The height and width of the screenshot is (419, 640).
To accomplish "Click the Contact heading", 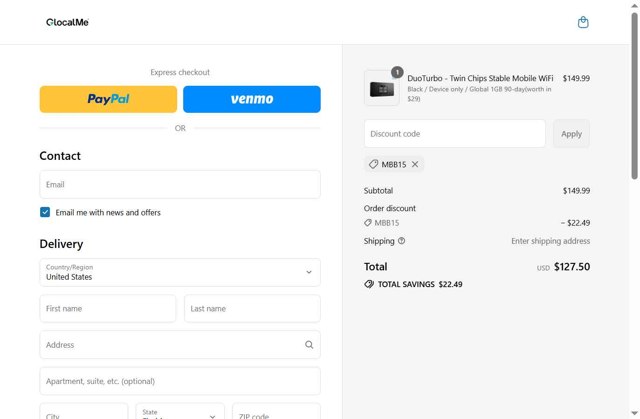I will 60,156.
